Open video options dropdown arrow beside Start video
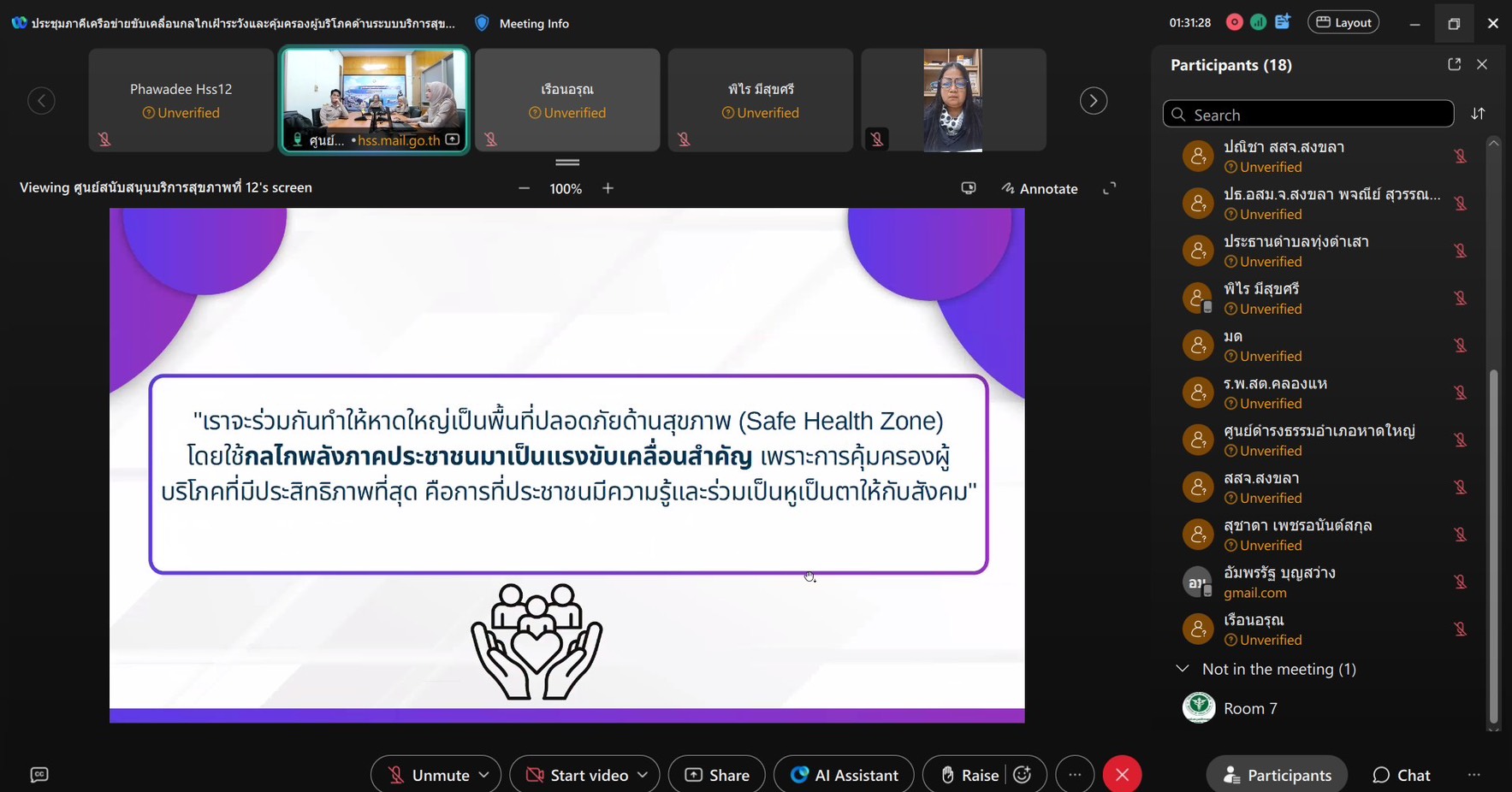The image size is (1512, 792). [643, 775]
